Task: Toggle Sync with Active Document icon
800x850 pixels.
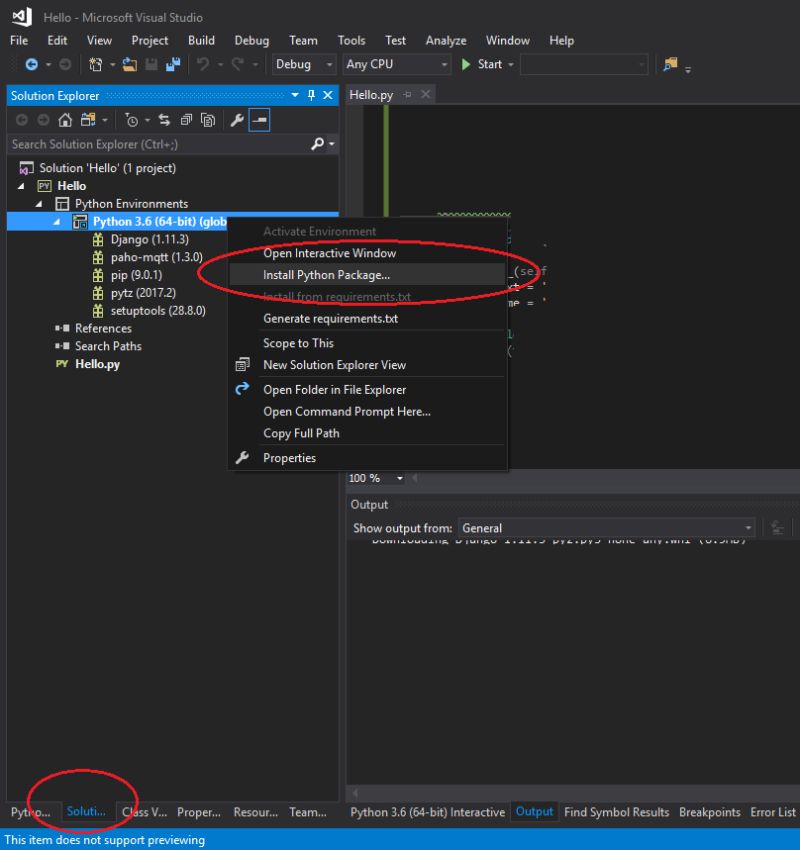Action: [x=165, y=120]
